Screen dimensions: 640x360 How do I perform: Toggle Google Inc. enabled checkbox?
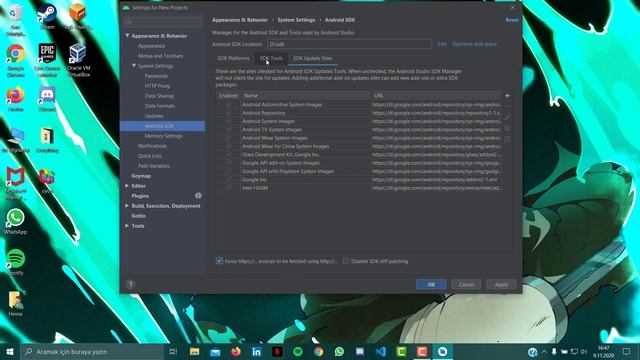click(x=228, y=180)
